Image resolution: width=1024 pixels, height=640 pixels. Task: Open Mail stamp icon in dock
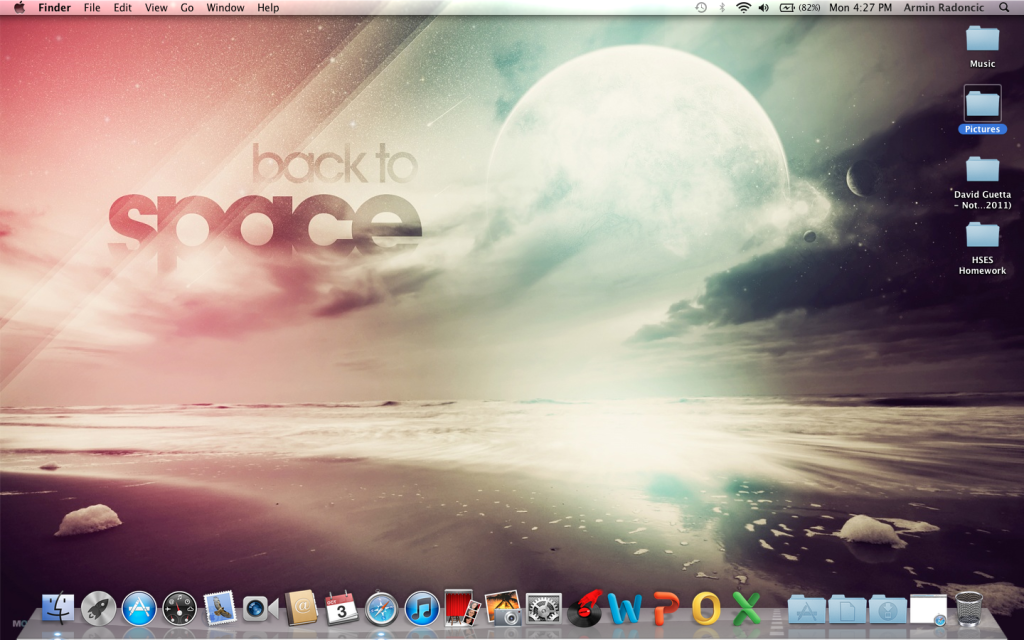pos(219,609)
